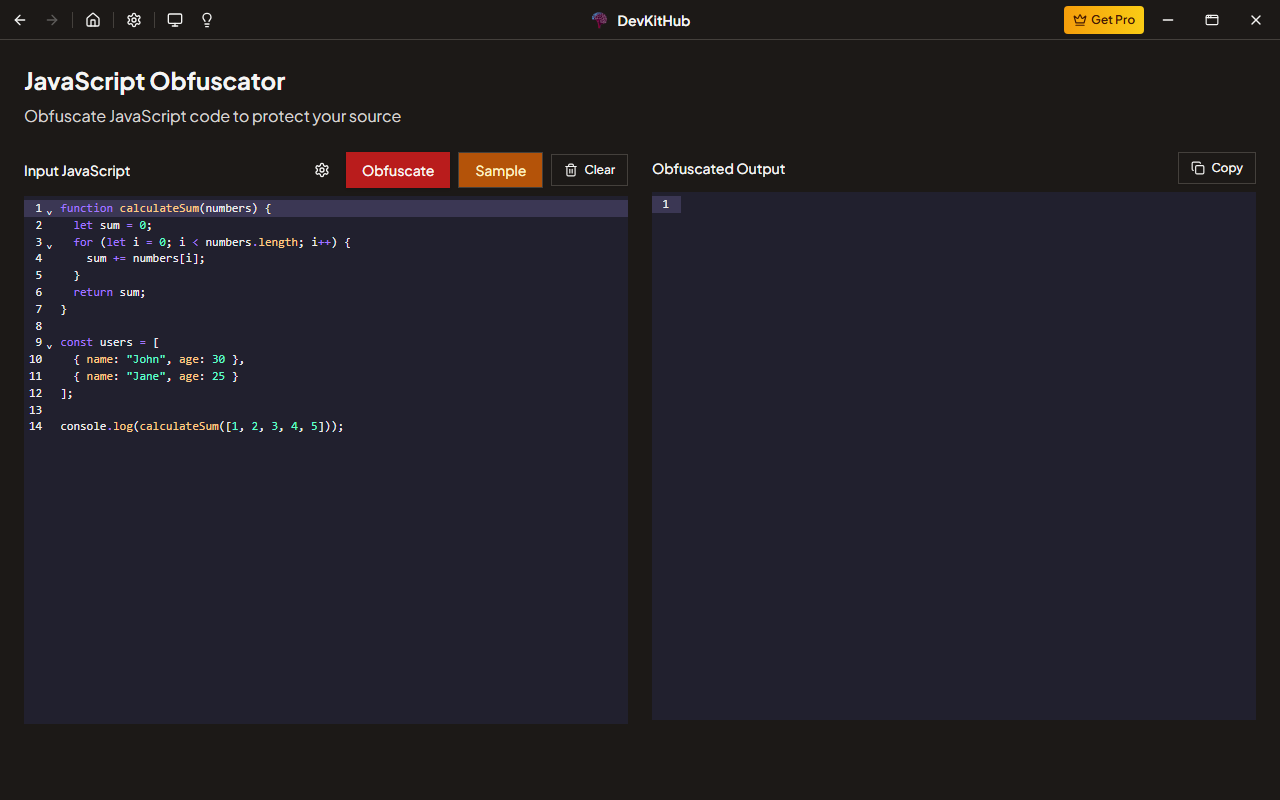Click the 'return sum;' line

(x=109, y=292)
